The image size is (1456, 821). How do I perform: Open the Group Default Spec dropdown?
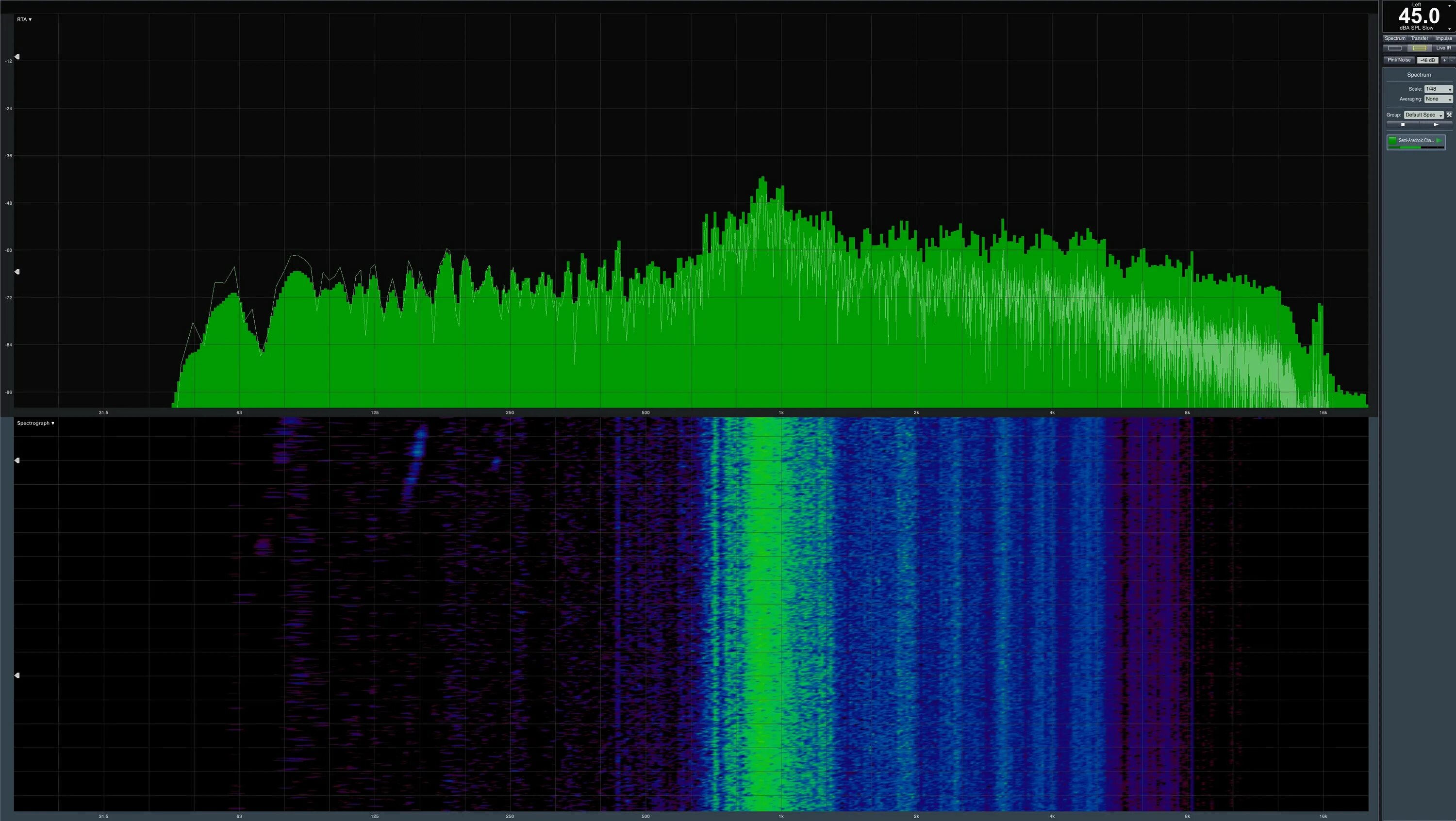click(1424, 115)
